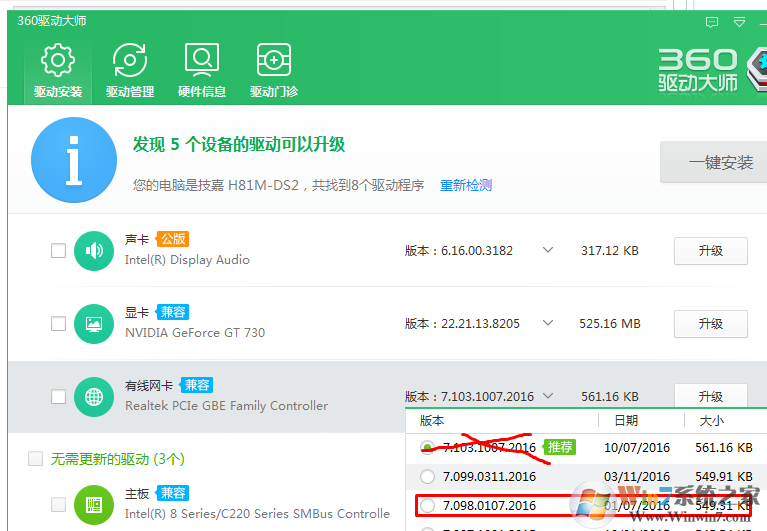Click the 主板 motherboard icon

coord(94,505)
